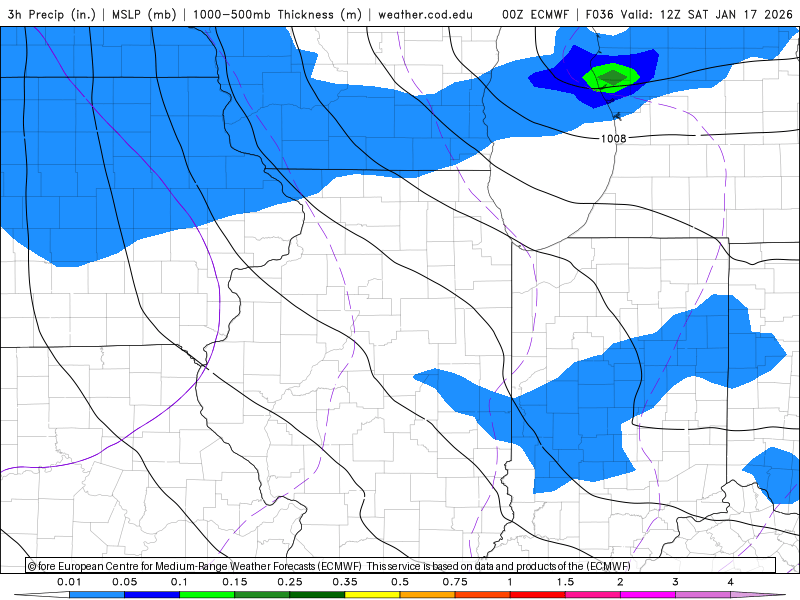800x600 pixels.
Task: Click the 'weather.cod.edu' site text
Action: [x=425, y=14]
